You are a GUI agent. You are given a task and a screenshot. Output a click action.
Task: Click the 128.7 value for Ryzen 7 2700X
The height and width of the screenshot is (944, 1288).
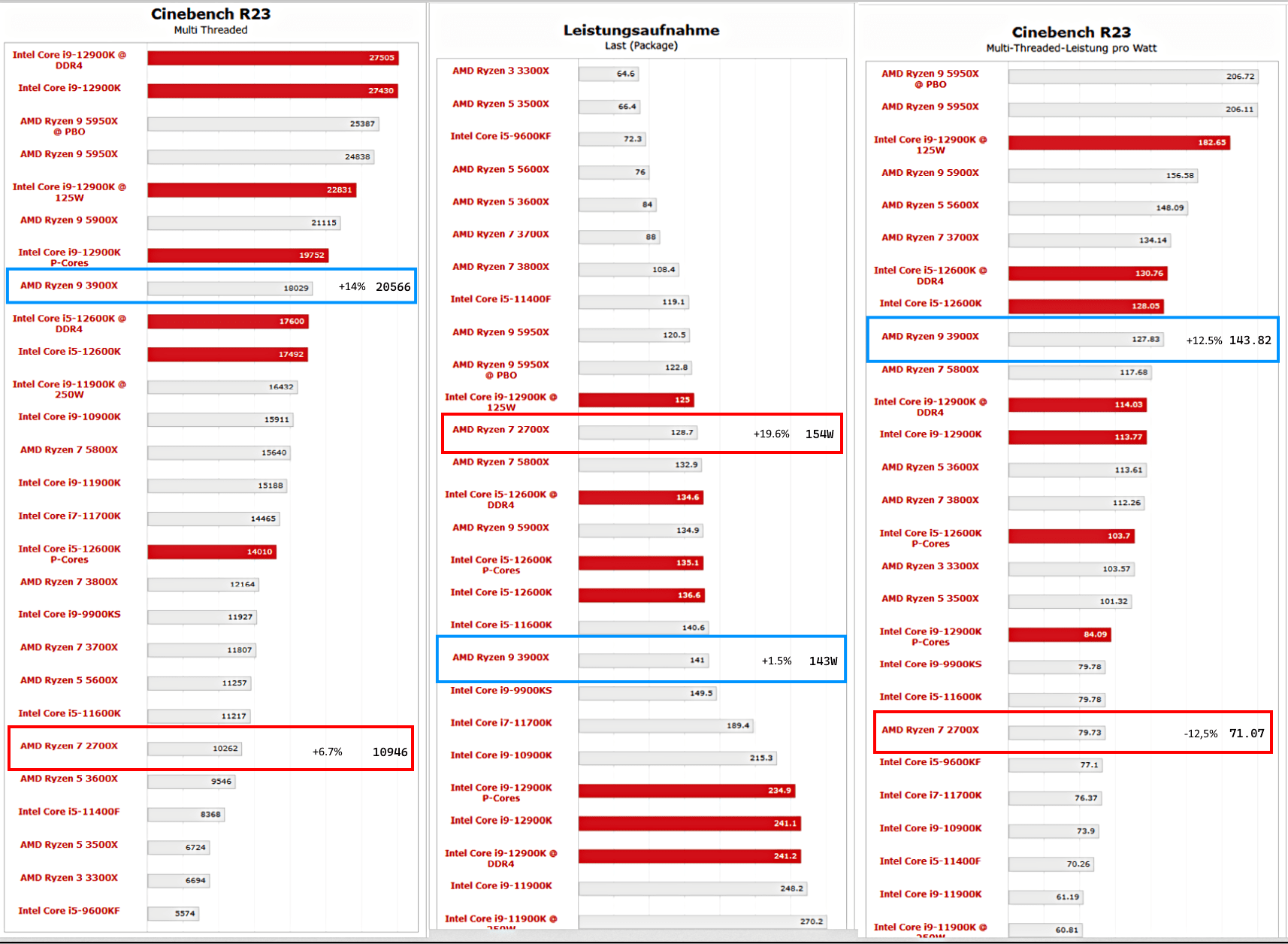click(x=682, y=432)
